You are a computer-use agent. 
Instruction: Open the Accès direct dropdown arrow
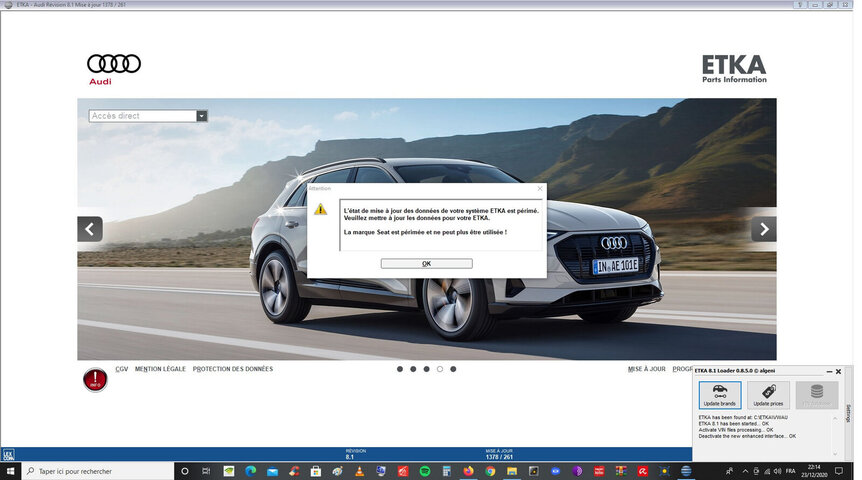coord(202,115)
